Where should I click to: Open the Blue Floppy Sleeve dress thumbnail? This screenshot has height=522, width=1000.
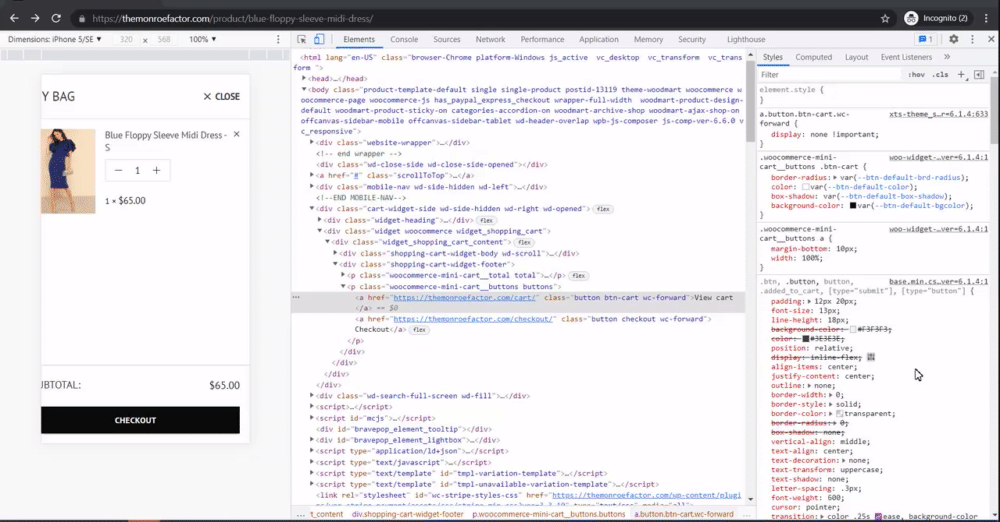[68, 171]
